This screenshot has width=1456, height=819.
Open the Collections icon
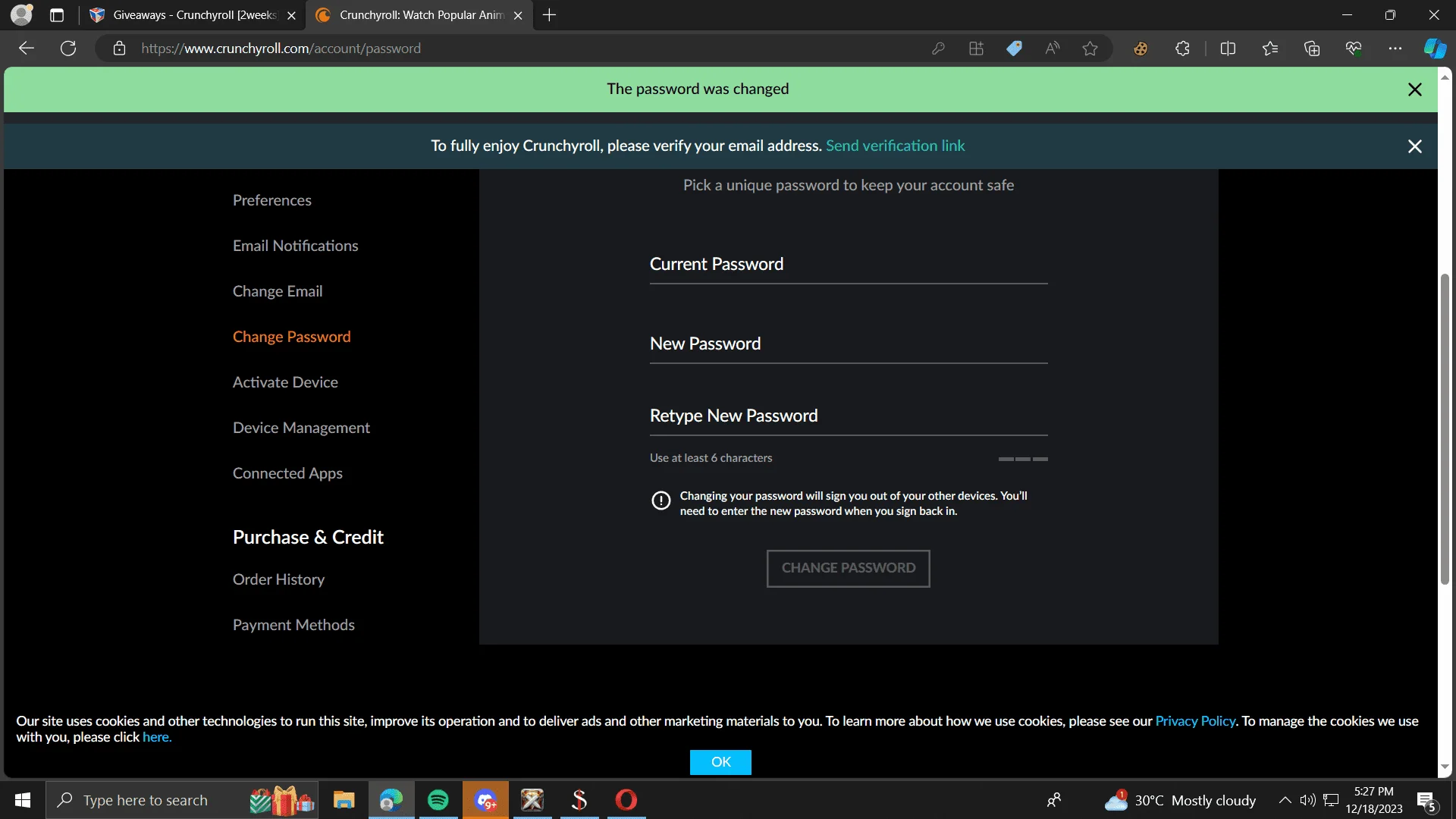1312,49
